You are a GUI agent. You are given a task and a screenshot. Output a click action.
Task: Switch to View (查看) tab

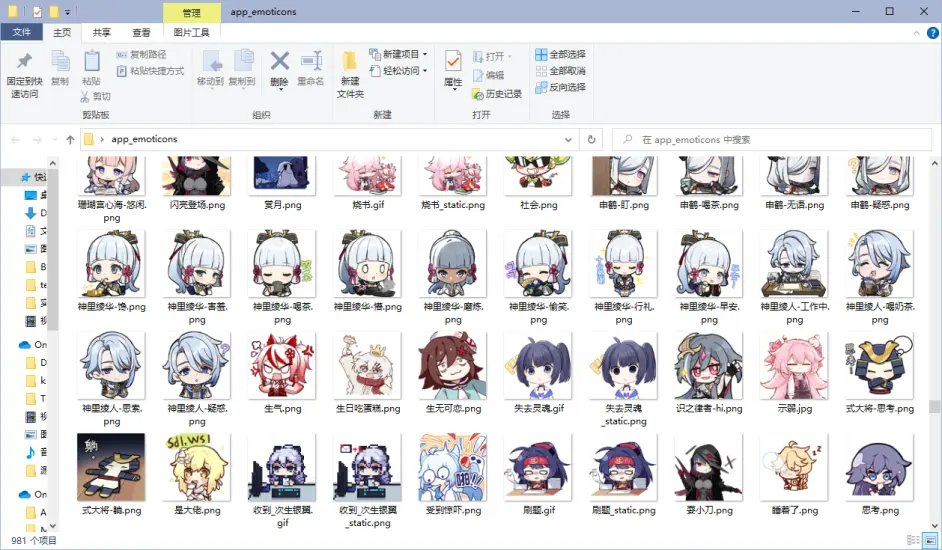click(x=141, y=32)
